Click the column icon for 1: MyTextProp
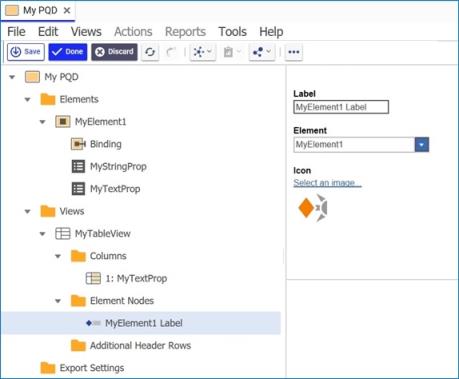 pos(93,278)
